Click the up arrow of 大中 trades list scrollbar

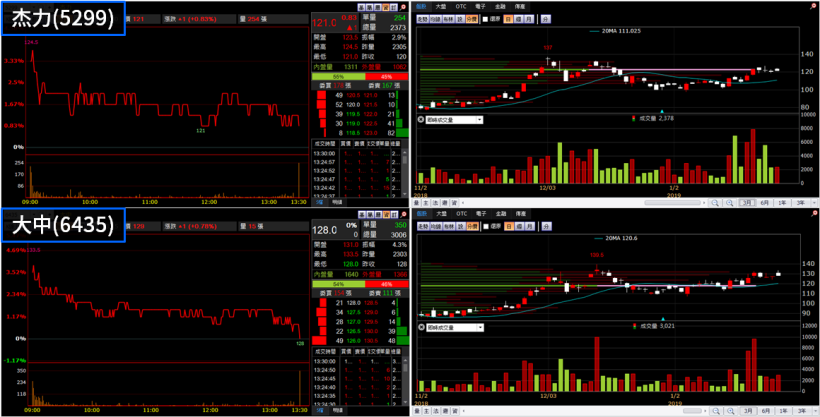pos(405,361)
